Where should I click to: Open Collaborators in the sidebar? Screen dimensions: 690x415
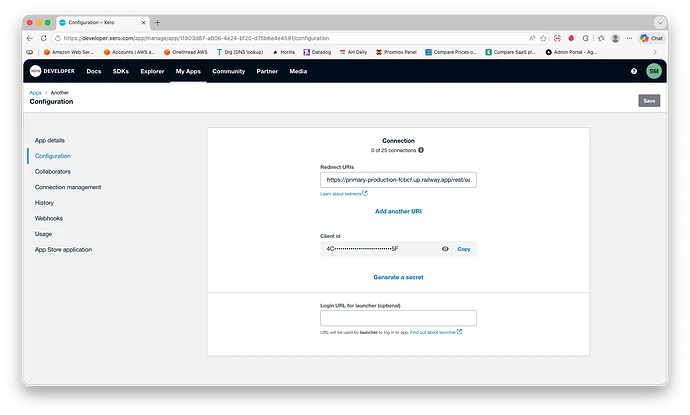coord(52,171)
